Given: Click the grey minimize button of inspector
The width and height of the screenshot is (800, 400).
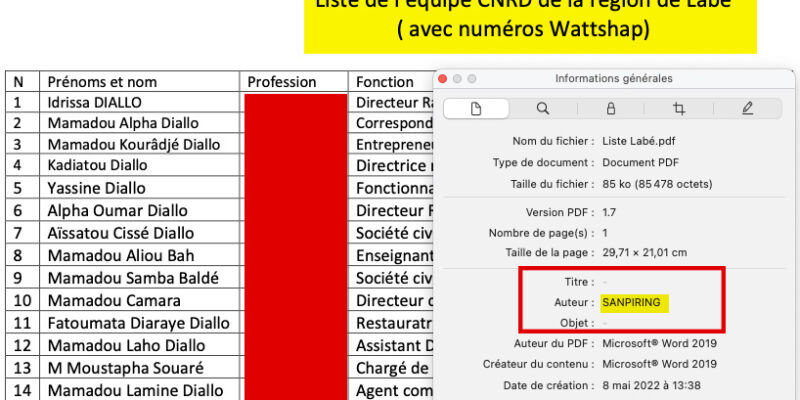Looking at the screenshot, I should (x=458, y=78).
